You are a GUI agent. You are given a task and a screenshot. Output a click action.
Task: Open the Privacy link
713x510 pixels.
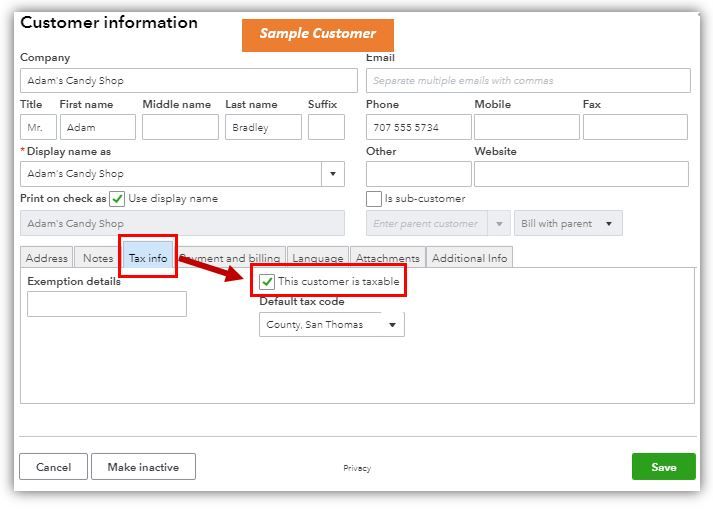tap(357, 468)
